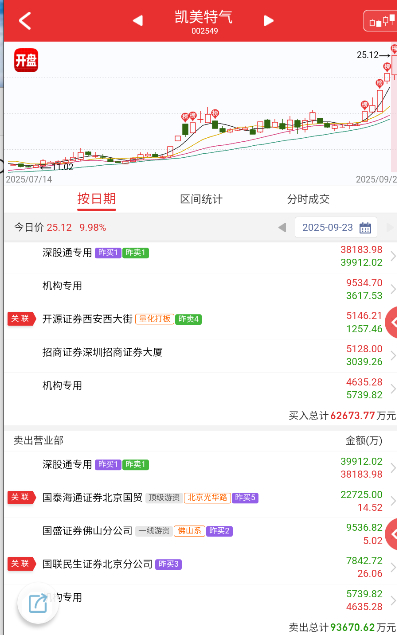Screen dimensions: 397x635
Task: Click the 11.02 low price label on chart
Action: (x=62, y=167)
